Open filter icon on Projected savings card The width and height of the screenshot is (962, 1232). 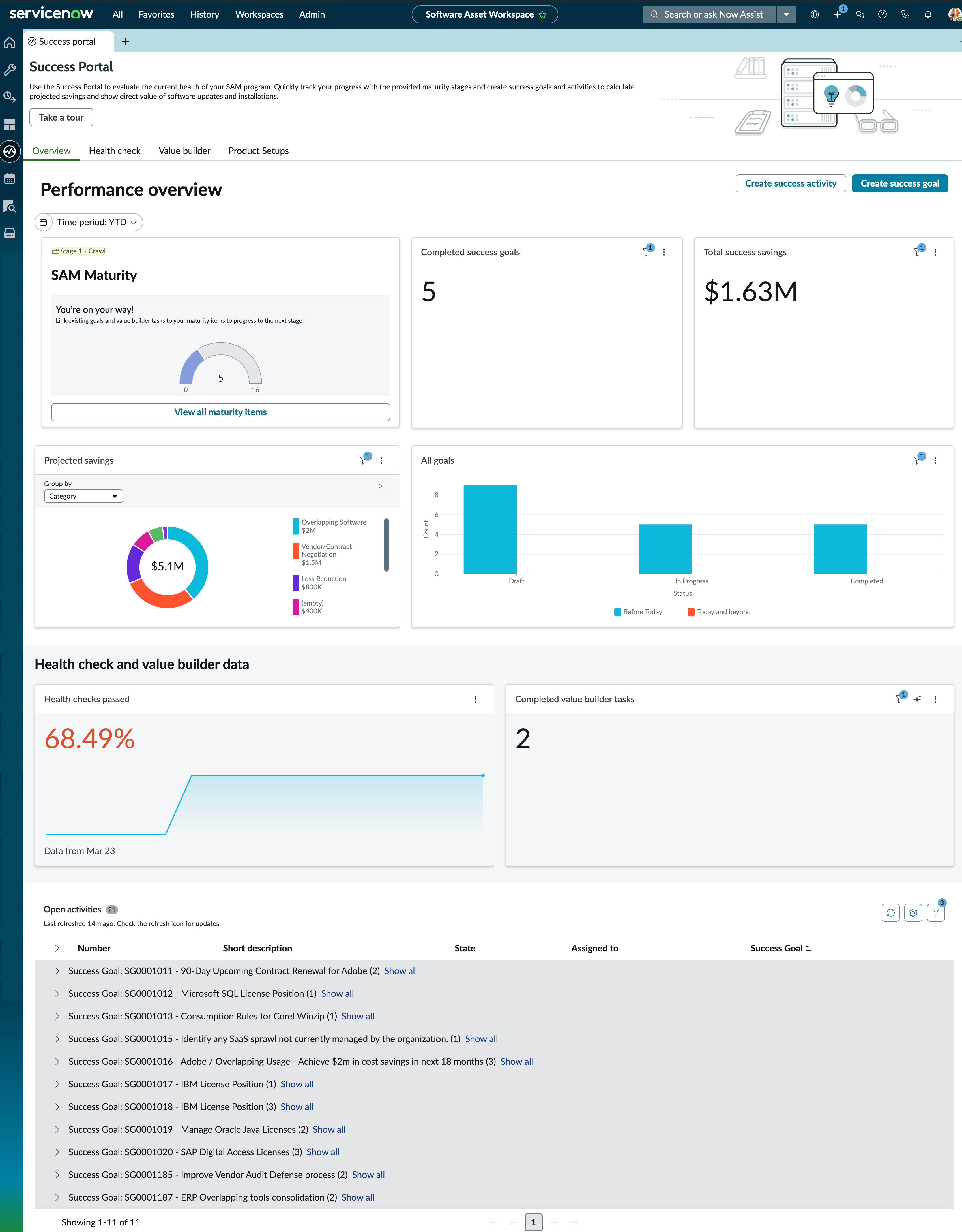click(x=364, y=460)
